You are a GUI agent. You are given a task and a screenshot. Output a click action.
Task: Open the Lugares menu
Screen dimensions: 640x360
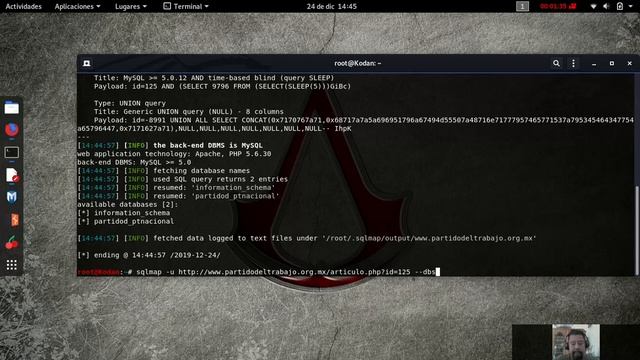tap(131, 6)
